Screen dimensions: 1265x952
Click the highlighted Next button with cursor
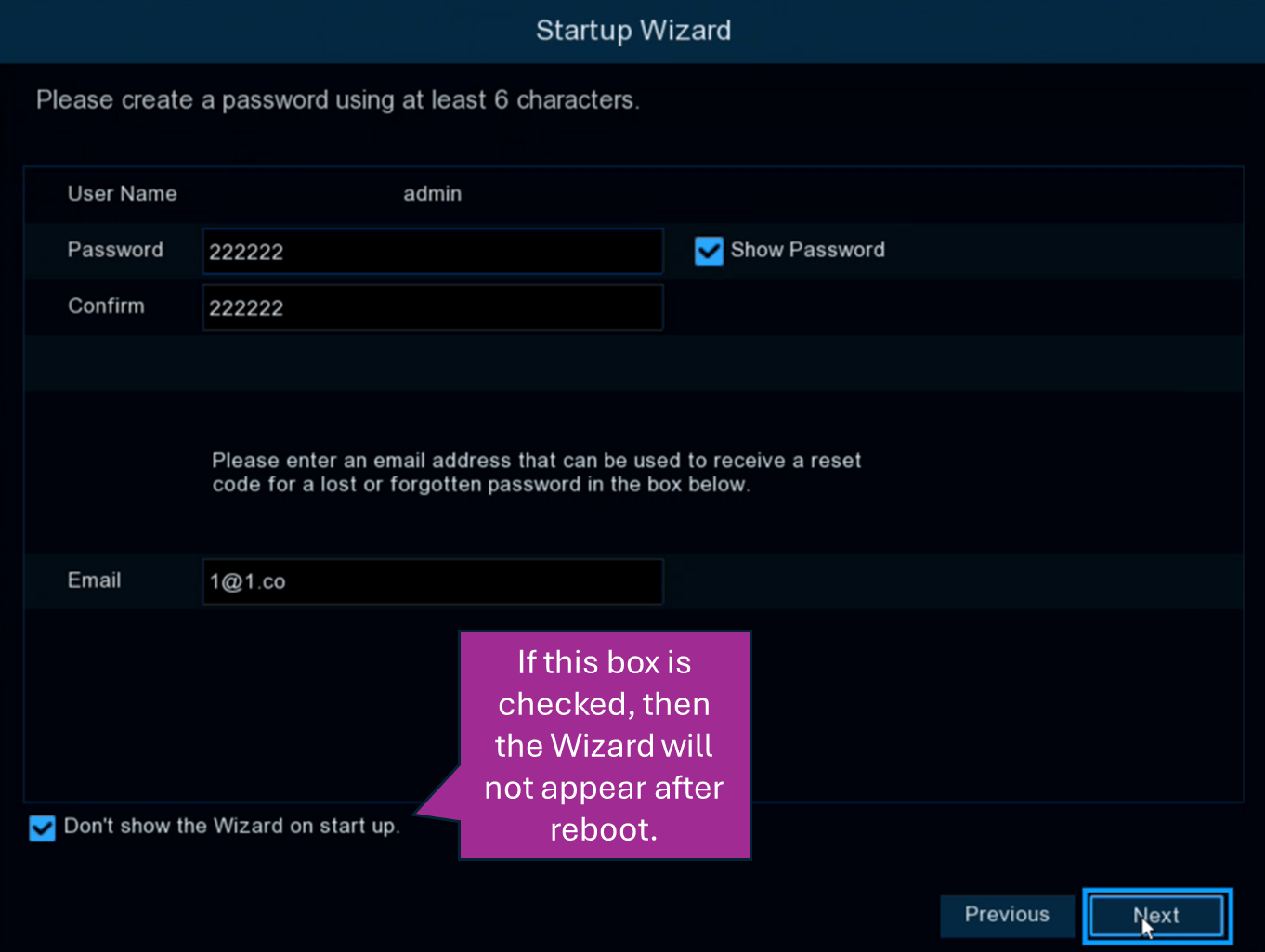(1156, 916)
